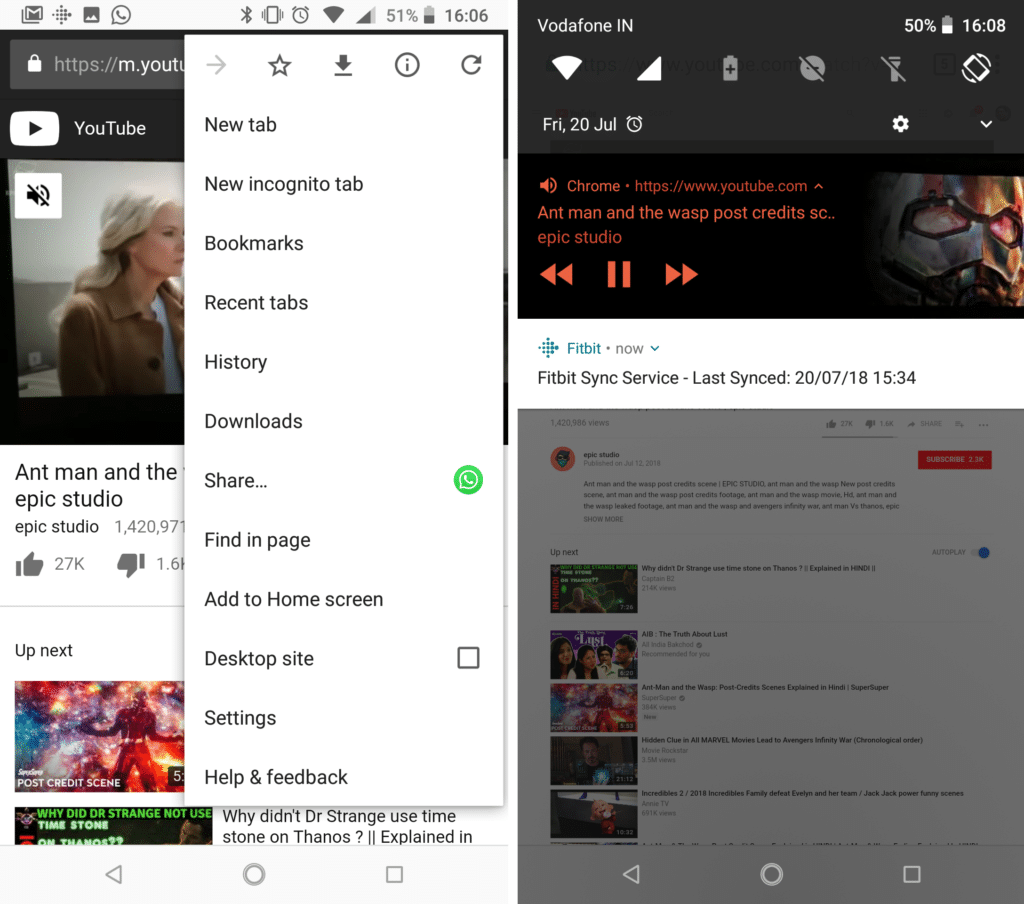Tap the reload icon in Chrome menu
The height and width of the screenshot is (904, 1024).
(471, 65)
